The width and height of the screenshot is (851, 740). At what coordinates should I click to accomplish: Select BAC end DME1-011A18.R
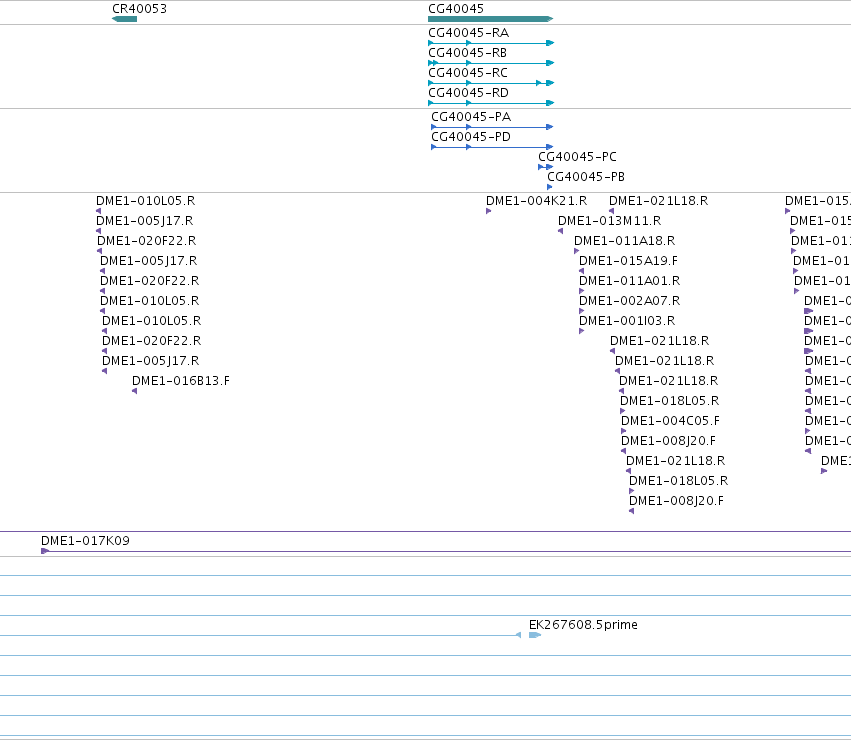[x=625, y=241]
